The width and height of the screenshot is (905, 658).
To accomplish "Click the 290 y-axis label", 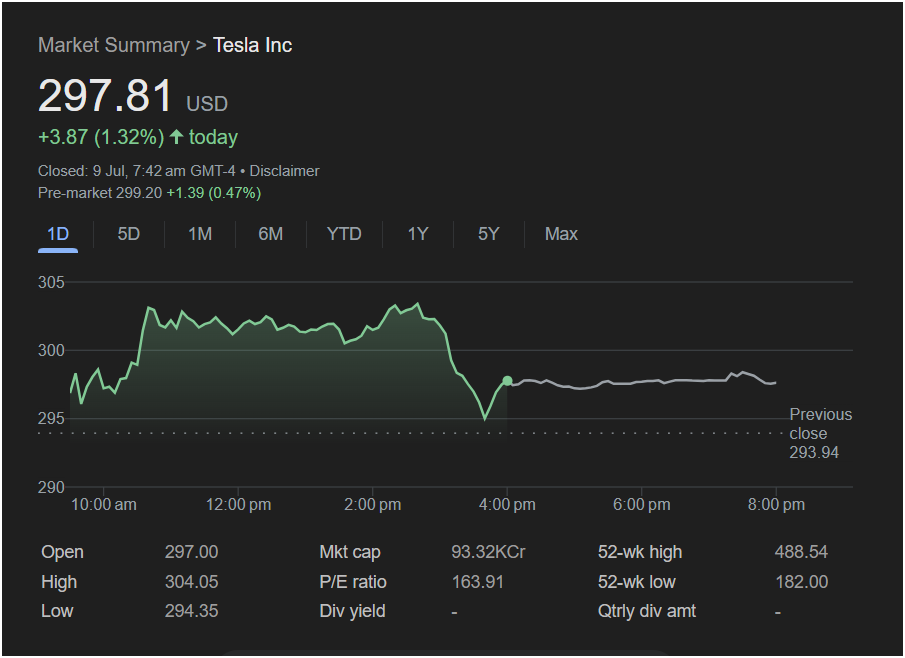I will (51, 487).
